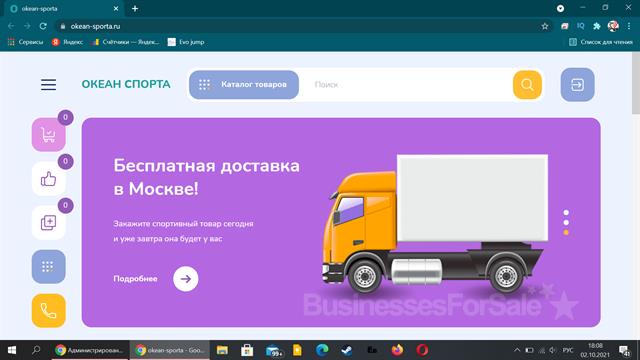Go to the ОКЕАН СПОРТА logo link
The height and width of the screenshot is (360, 640).
126,84
